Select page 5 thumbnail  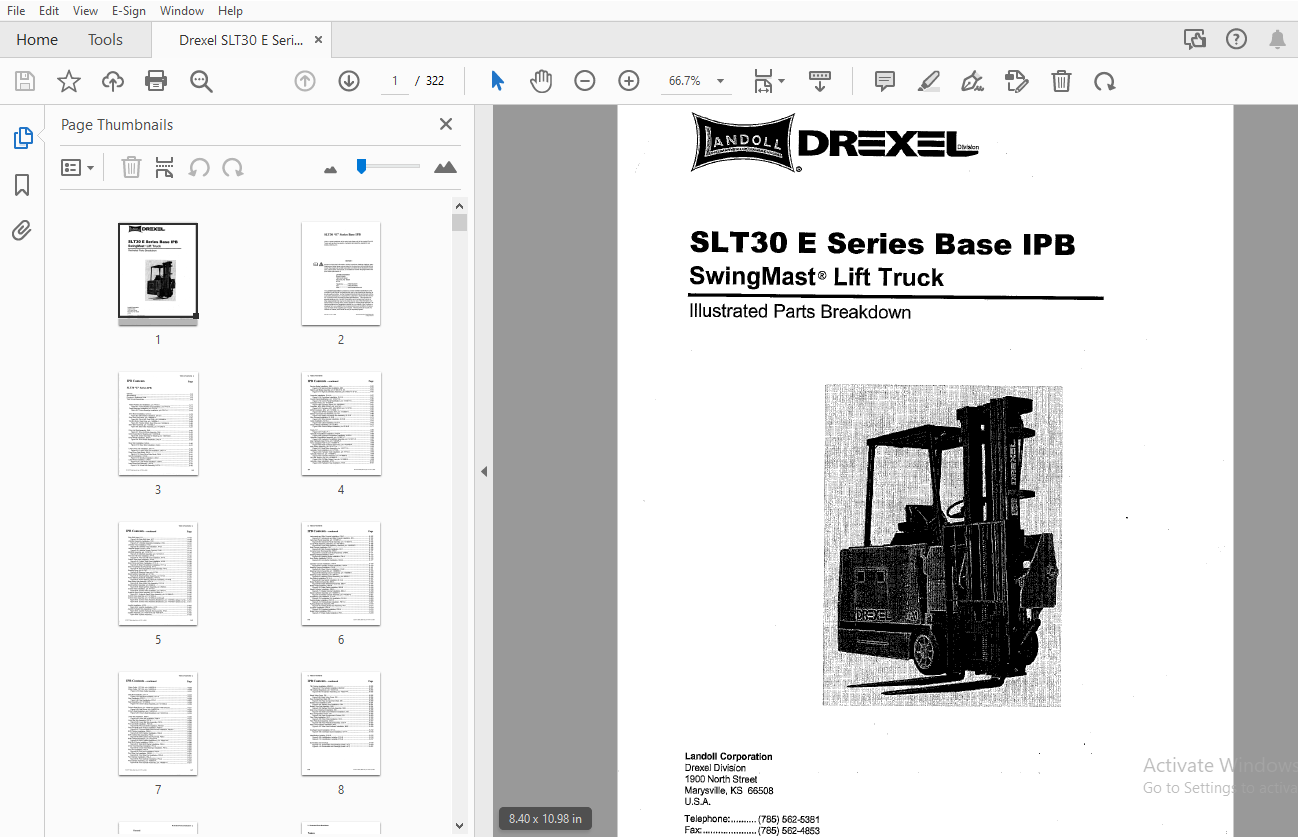[158, 574]
